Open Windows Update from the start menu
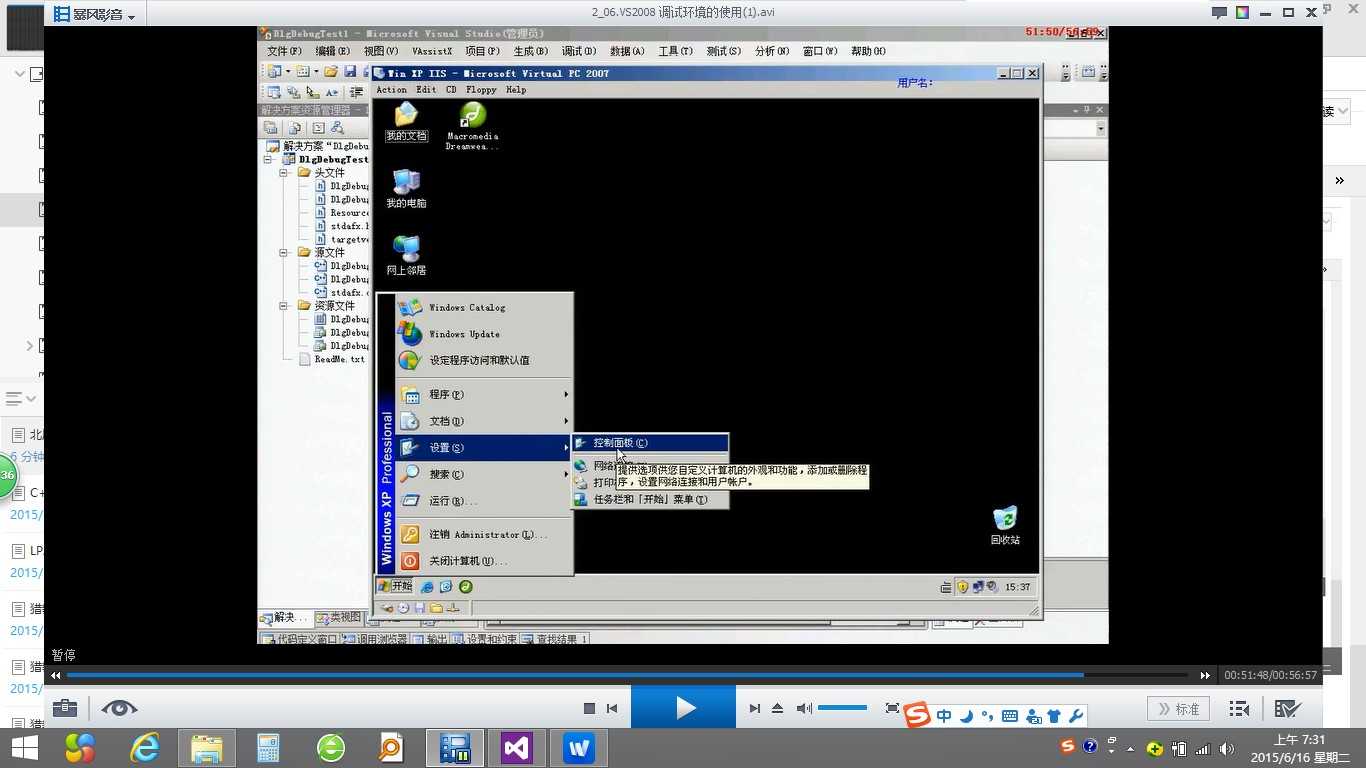1366x768 pixels. point(484,334)
